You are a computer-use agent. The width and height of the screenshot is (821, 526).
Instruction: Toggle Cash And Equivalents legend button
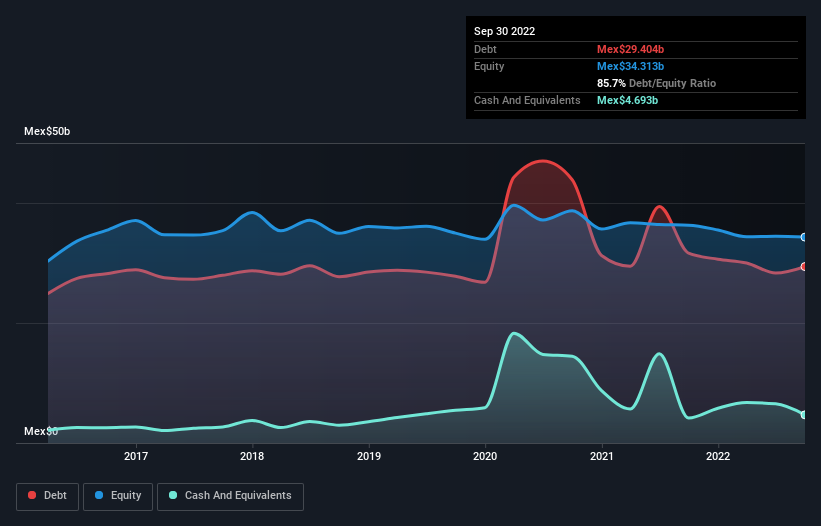coord(230,496)
